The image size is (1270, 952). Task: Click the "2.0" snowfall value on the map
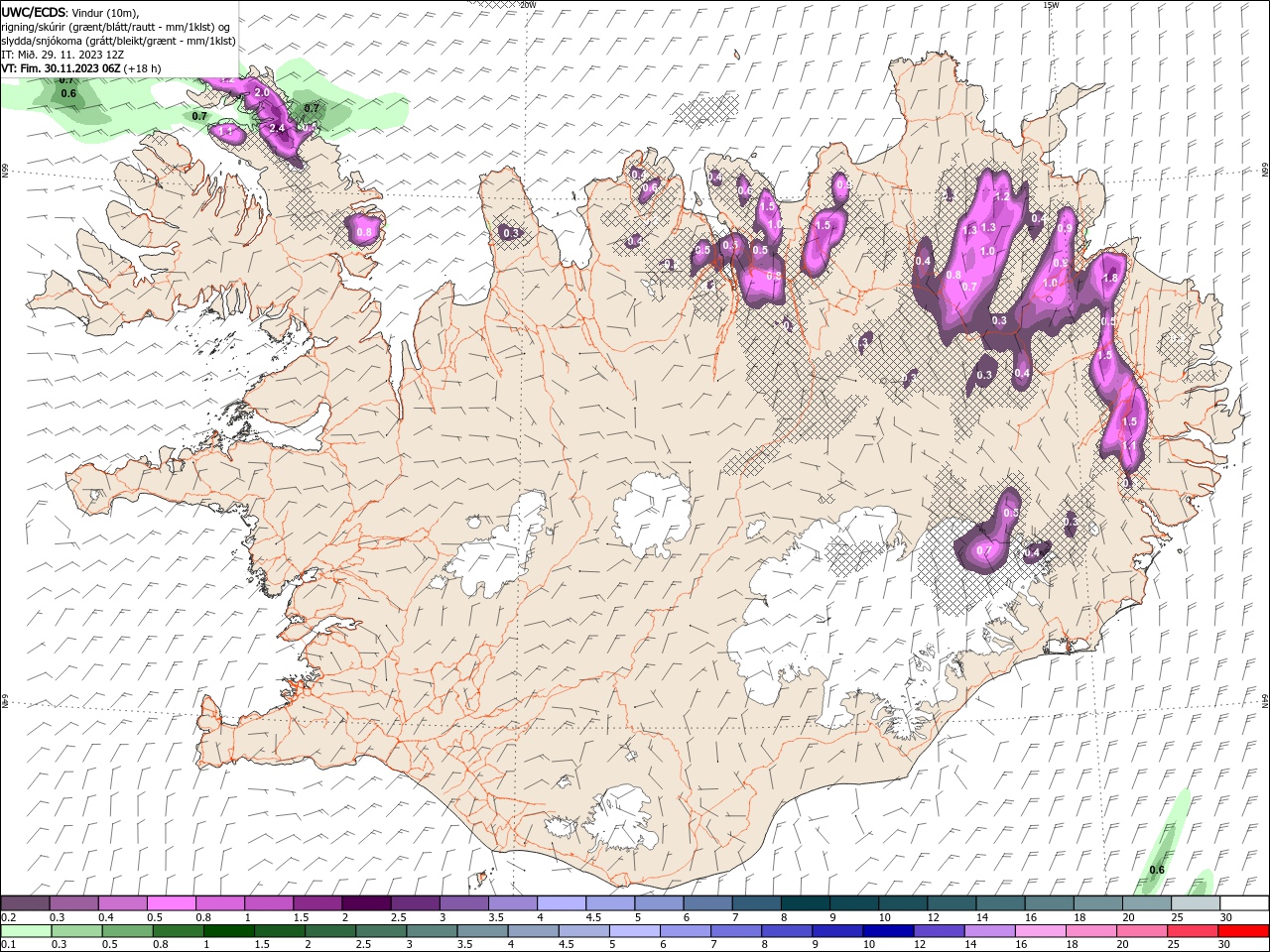coord(262,92)
